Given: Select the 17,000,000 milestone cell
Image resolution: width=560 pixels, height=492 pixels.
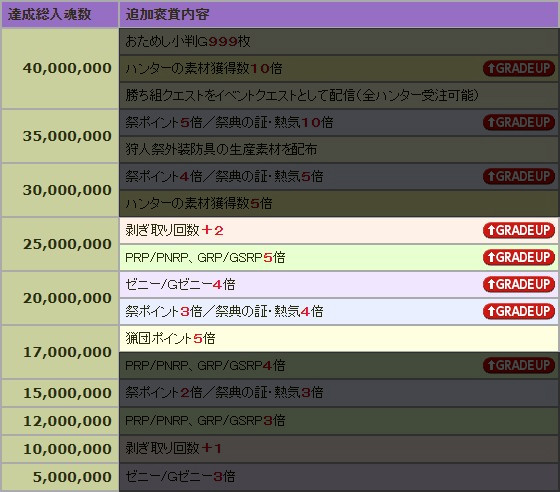Looking at the screenshot, I should click(60, 352).
